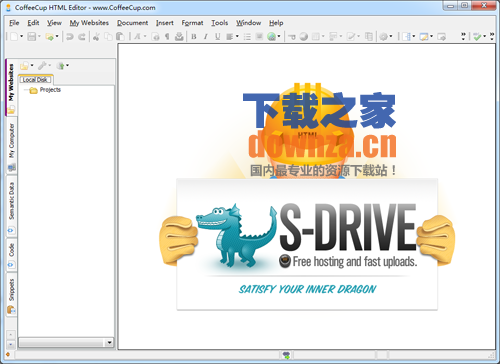This screenshot has width=500, height=364.
Task: Switch to Snippets side tab
Action: click(12, 295)
